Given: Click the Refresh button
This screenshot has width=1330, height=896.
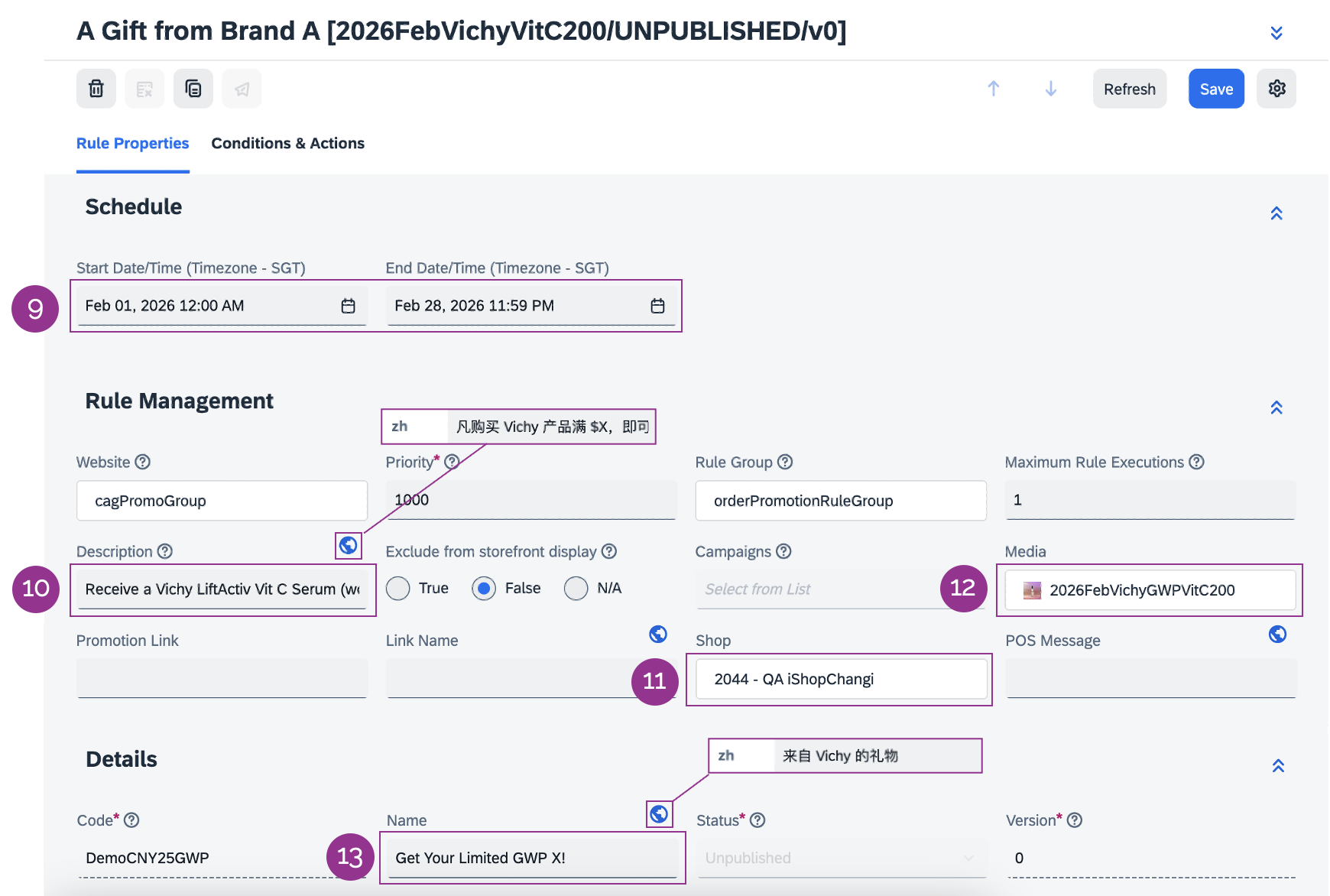Looking at the screenshot, I should tap(1129, 89).
